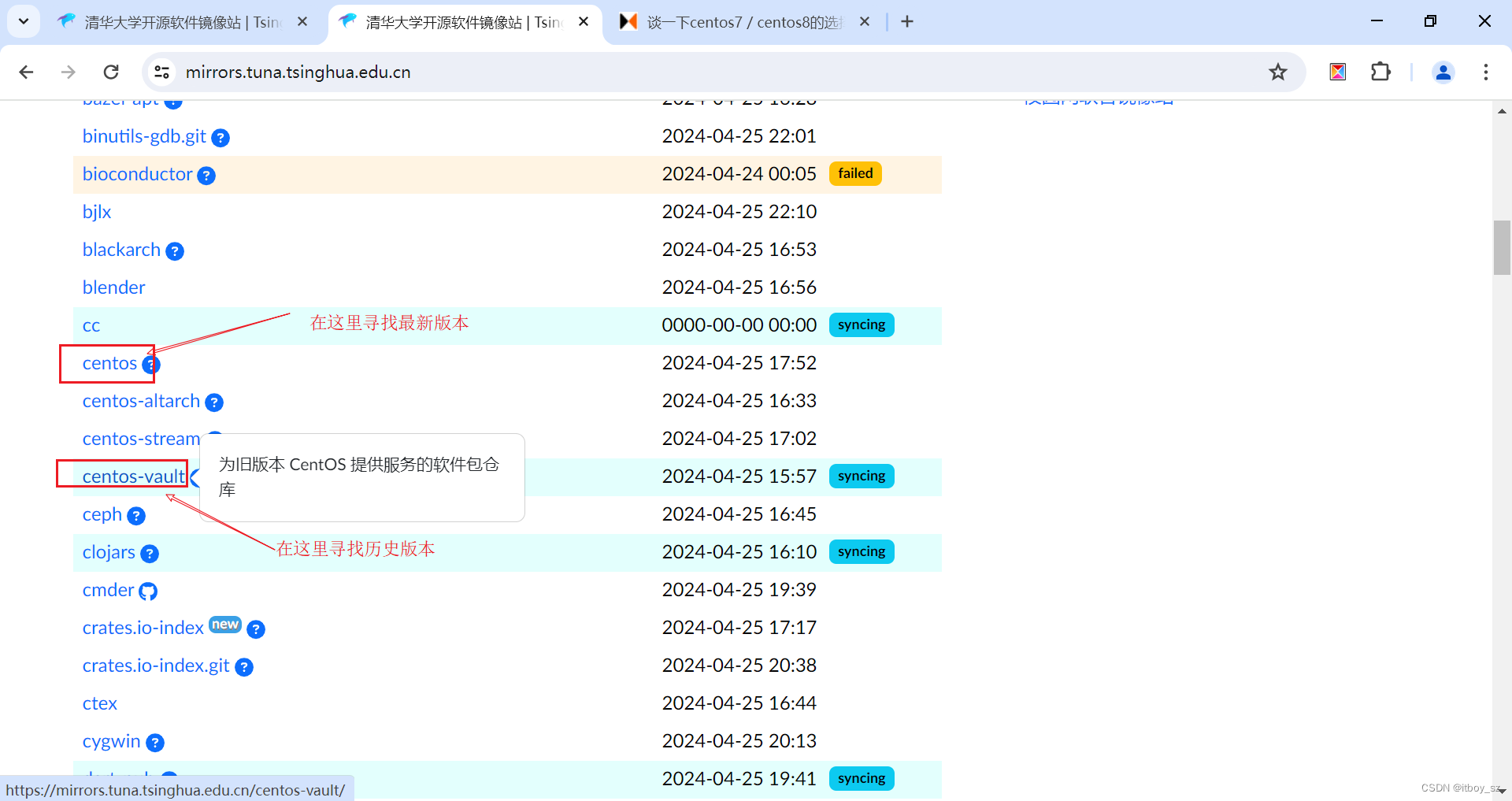Click the timestamp 2024-04-25 20:13 for cygwin

(739, 741)
